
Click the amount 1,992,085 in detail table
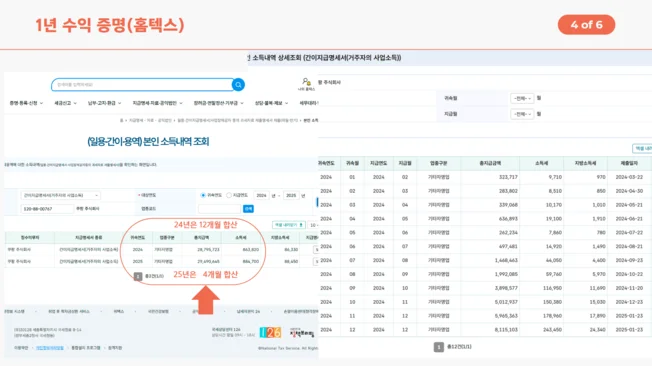(x=506, y=274)
